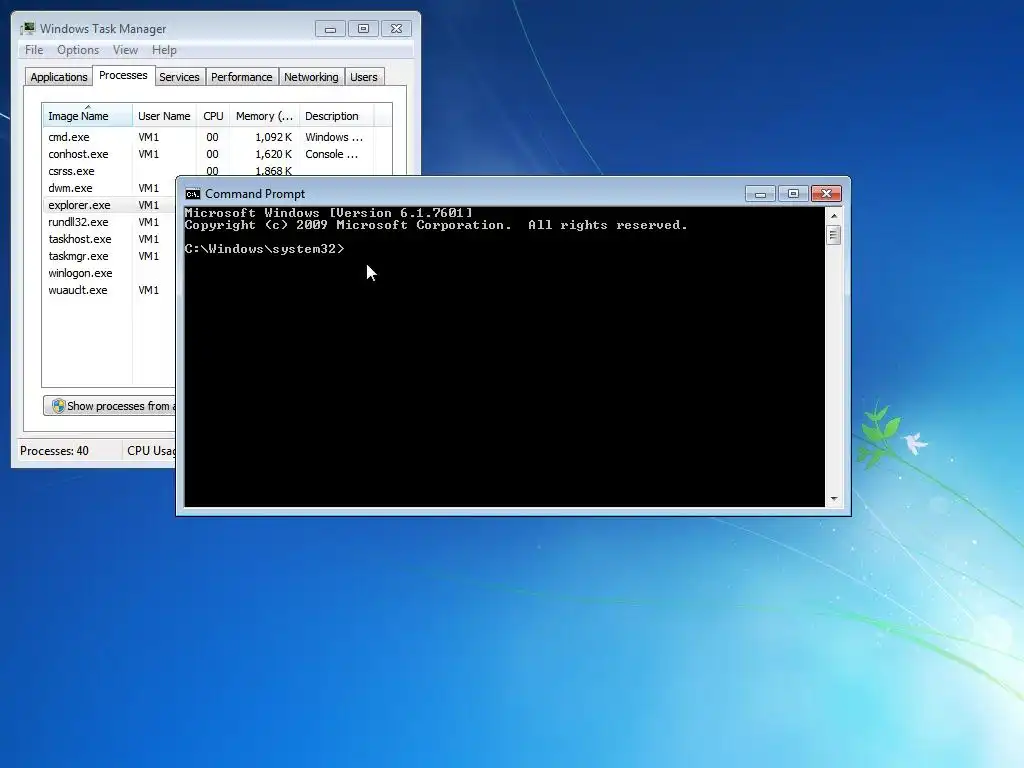This screenshot has width=1024, height=768.
Task: Switch to the Services tab
Action: click(179, 77)
